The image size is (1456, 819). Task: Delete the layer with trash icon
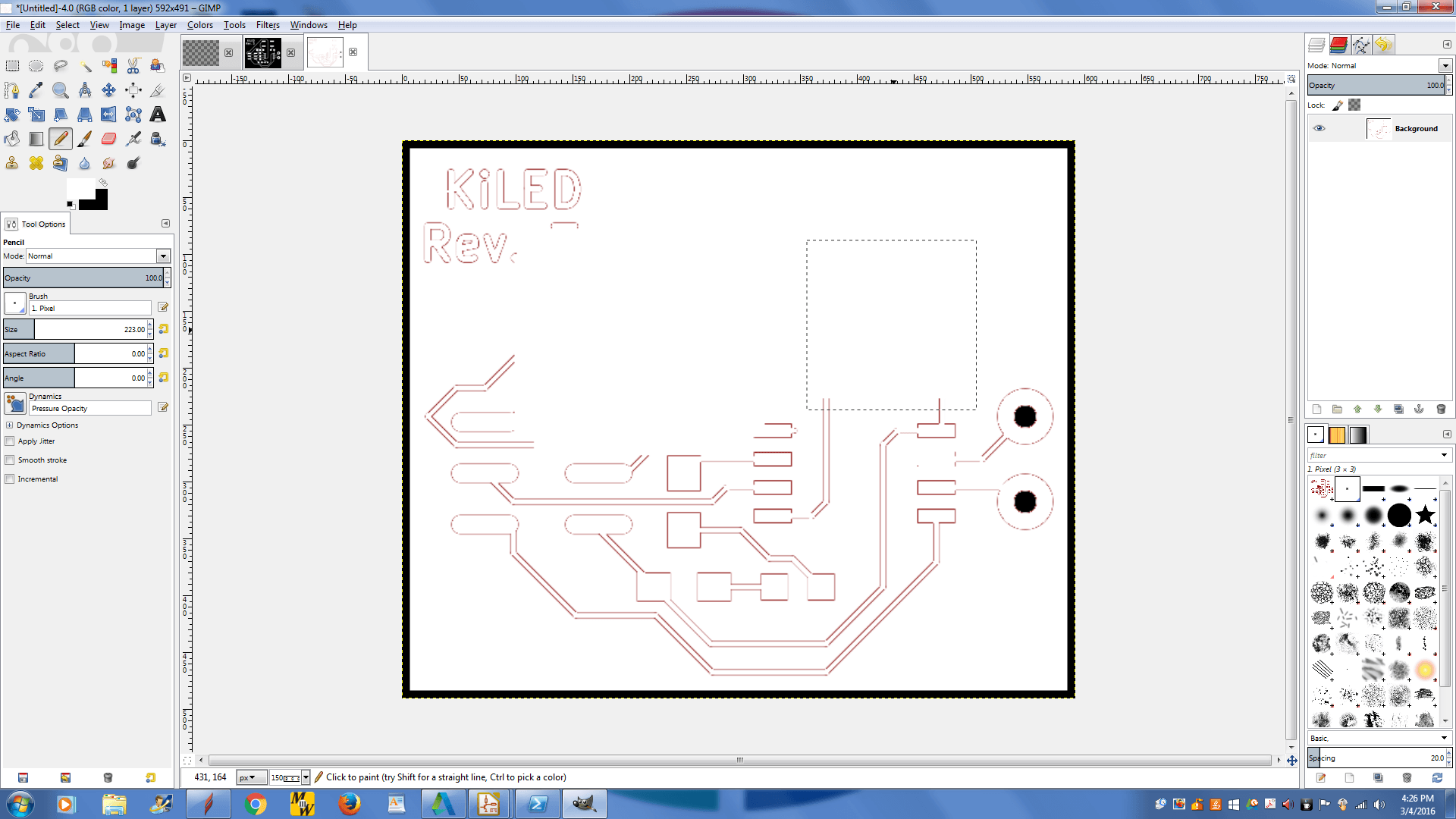(x=1441, y=409)
